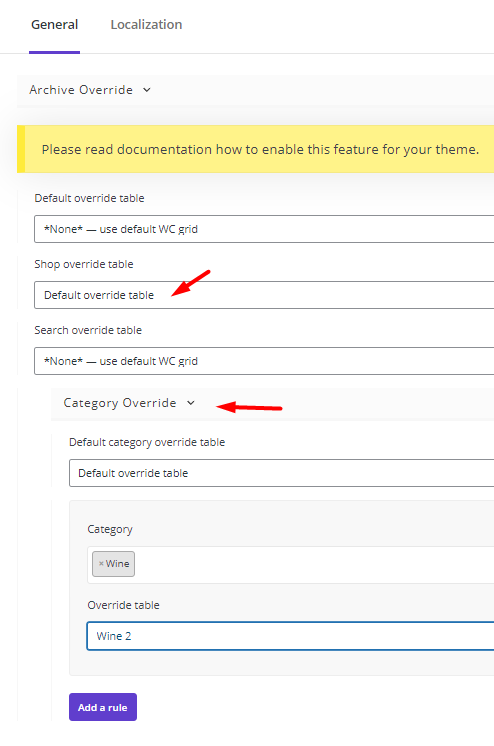The image size is (494, 746).
Task: Collapse the Category Override chevron arrow
Action: coord(191,403)
